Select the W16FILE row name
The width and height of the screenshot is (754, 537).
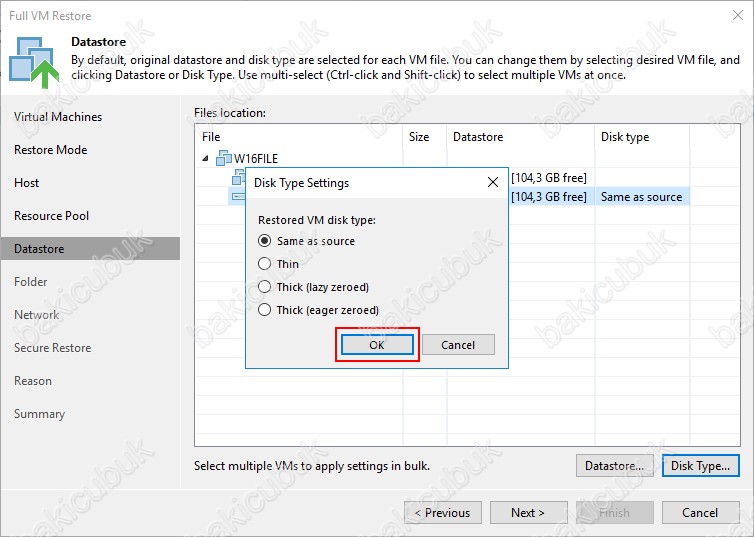(x=256, y=158)
